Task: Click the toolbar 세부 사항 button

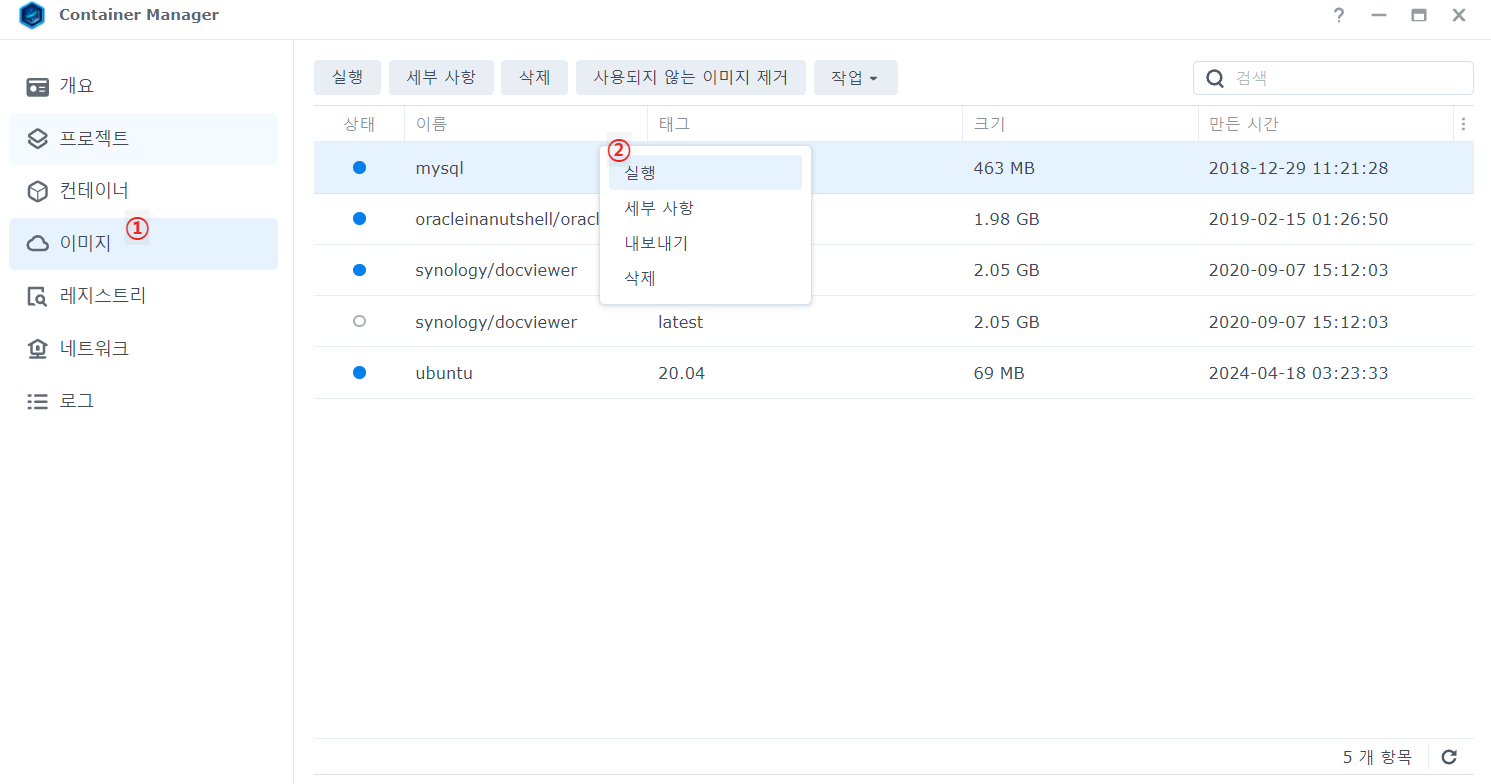Action: pyautogui.click(x=441, y=77)
